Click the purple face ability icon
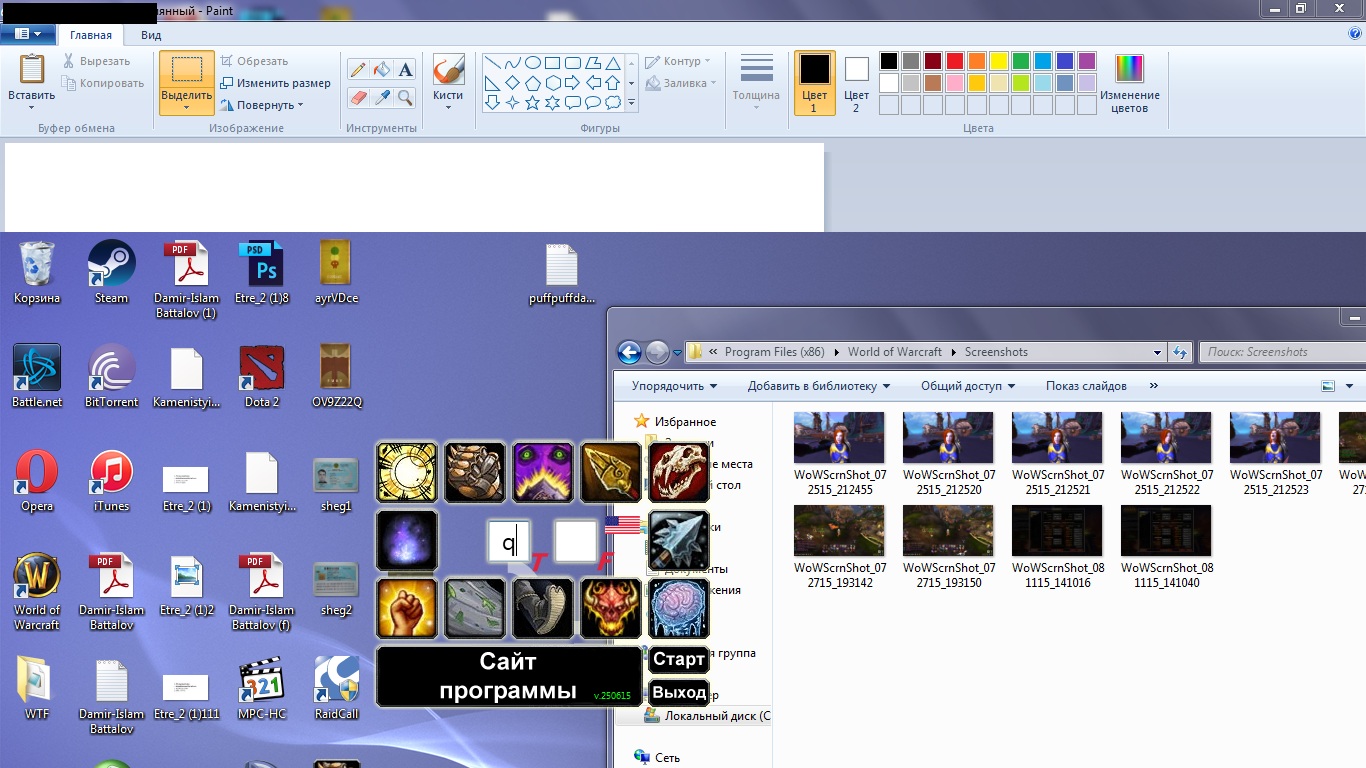Image resolution: width=1366 pixels, height=768 pixels. coord(543,472)
